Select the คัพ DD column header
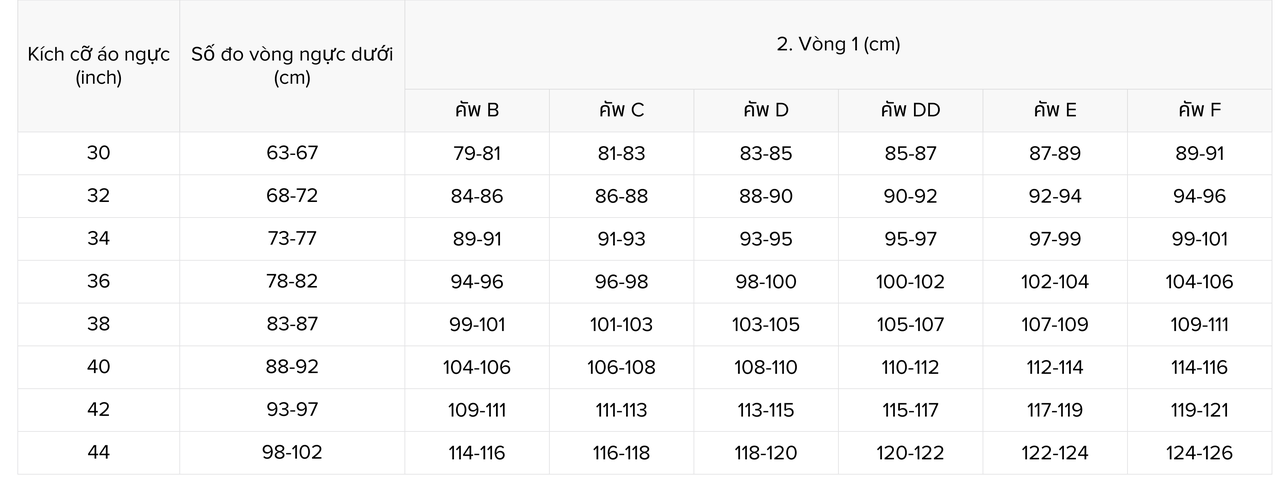The height and width of the screenshot is (492, 1280). coord(910,110)
